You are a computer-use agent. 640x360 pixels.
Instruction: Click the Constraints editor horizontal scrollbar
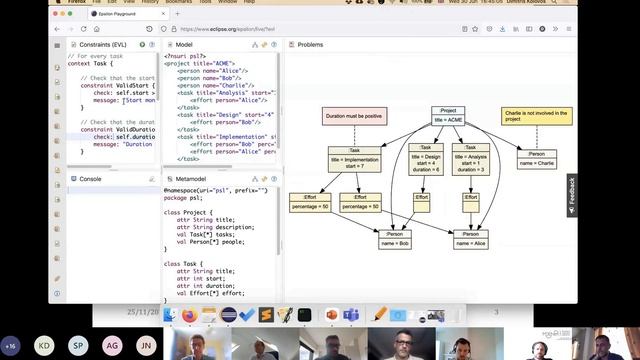(89, 167)
